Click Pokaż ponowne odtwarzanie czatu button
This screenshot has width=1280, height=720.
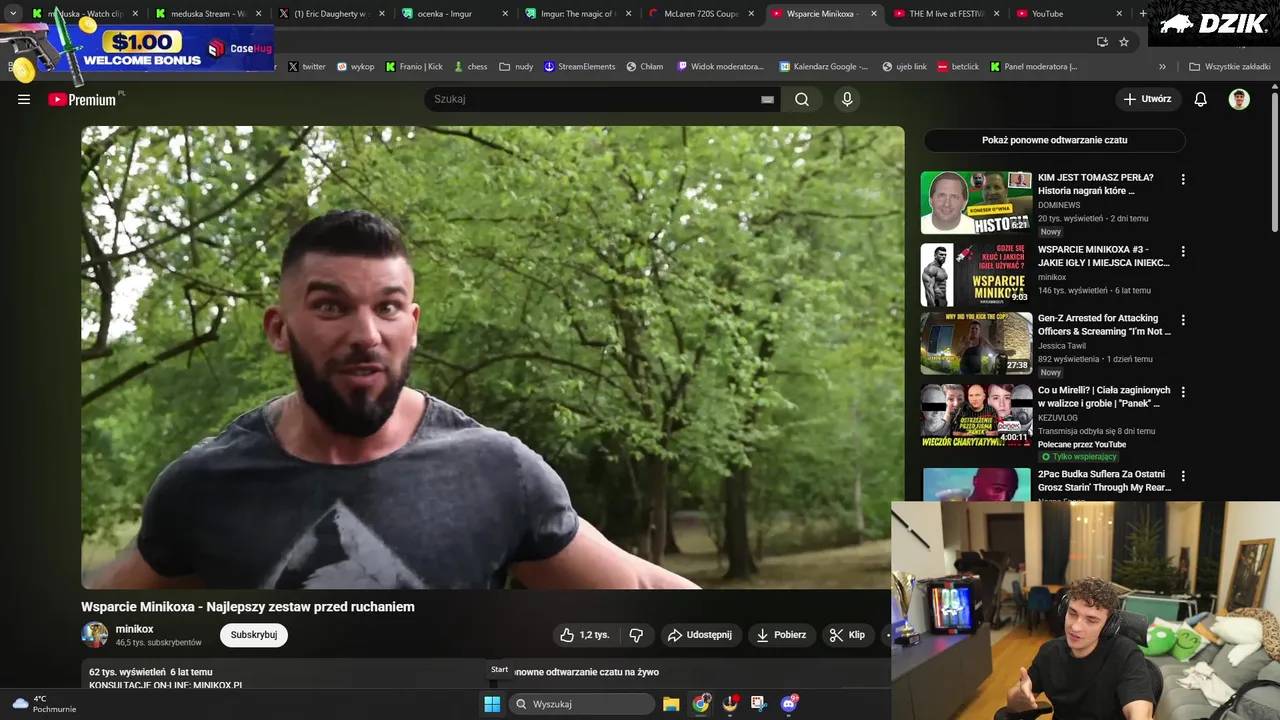click(x=1054, y=140)
